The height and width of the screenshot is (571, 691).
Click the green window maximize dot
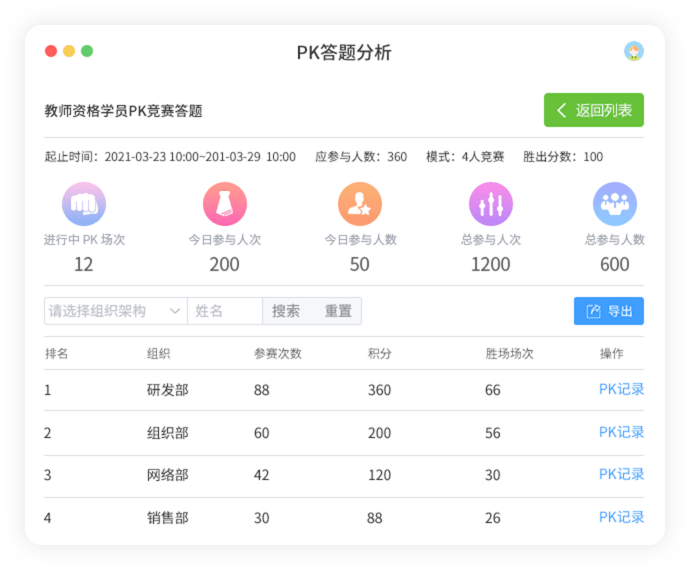point(87,52)
